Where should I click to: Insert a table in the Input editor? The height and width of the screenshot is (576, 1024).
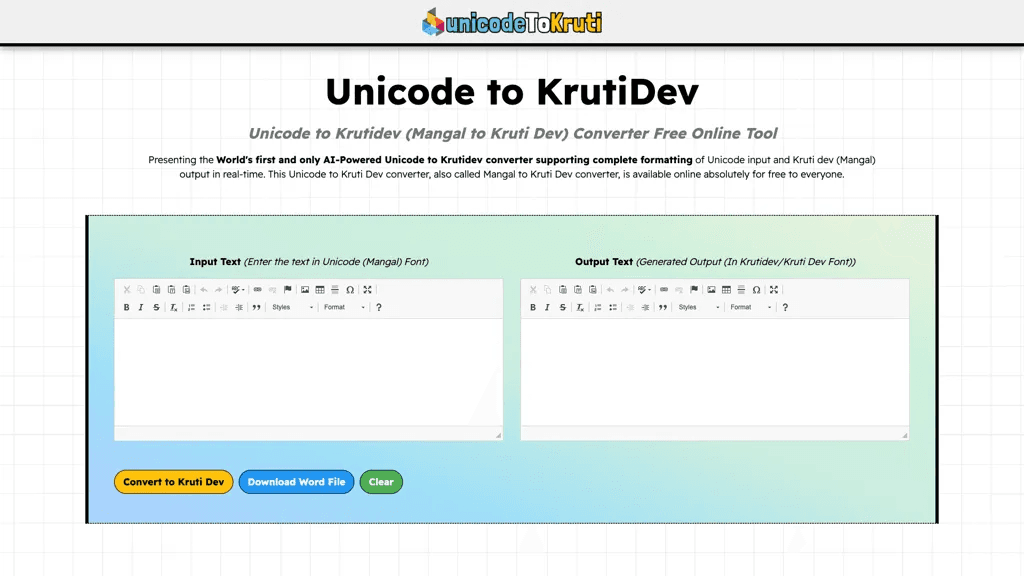click(x=320, y=289)
